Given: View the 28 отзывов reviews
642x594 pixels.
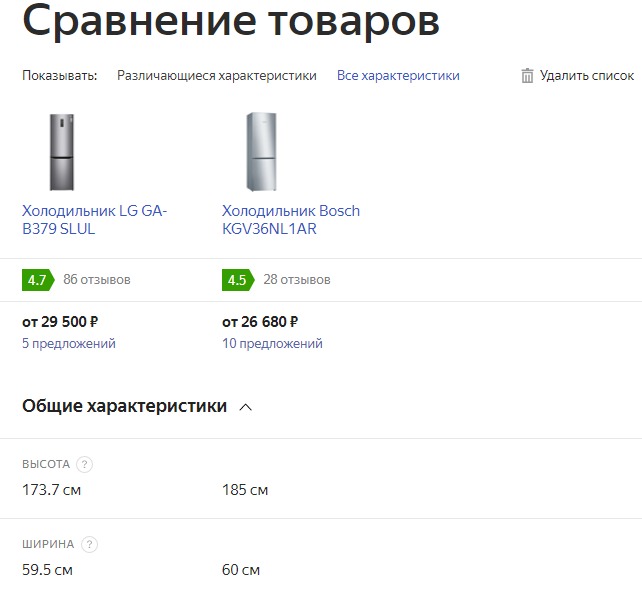Looking at the screenshot, I should click(297, 280).
